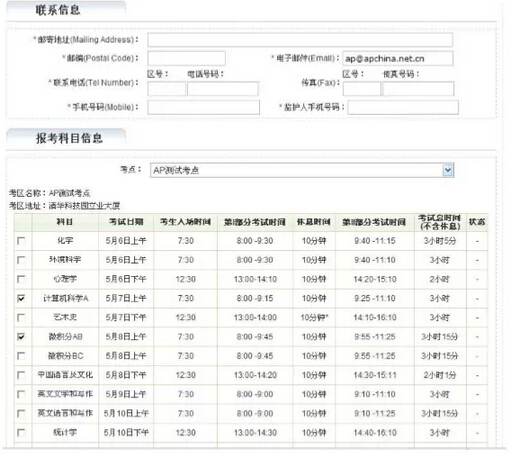
Task: Uncheck the 微积分AB subject checkbox
Action: [x=21, y=337]
